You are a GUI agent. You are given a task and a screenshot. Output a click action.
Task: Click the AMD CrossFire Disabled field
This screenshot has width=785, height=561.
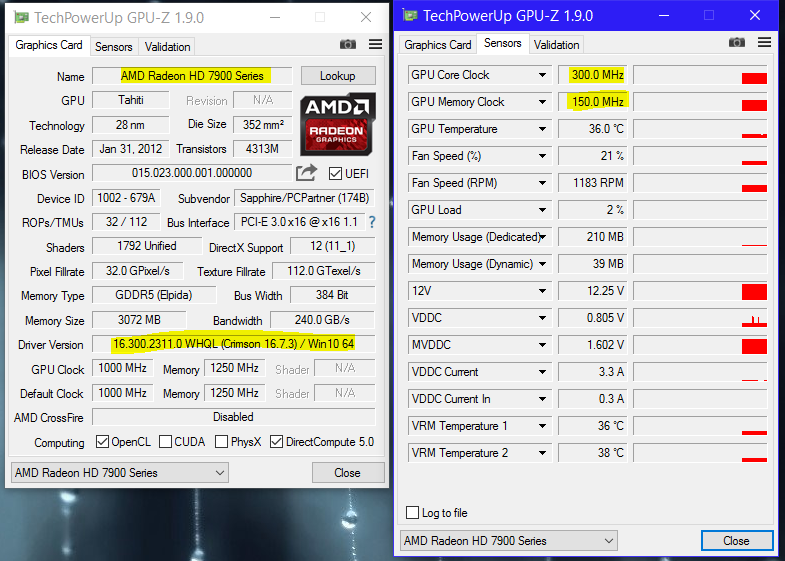[233, 417]
